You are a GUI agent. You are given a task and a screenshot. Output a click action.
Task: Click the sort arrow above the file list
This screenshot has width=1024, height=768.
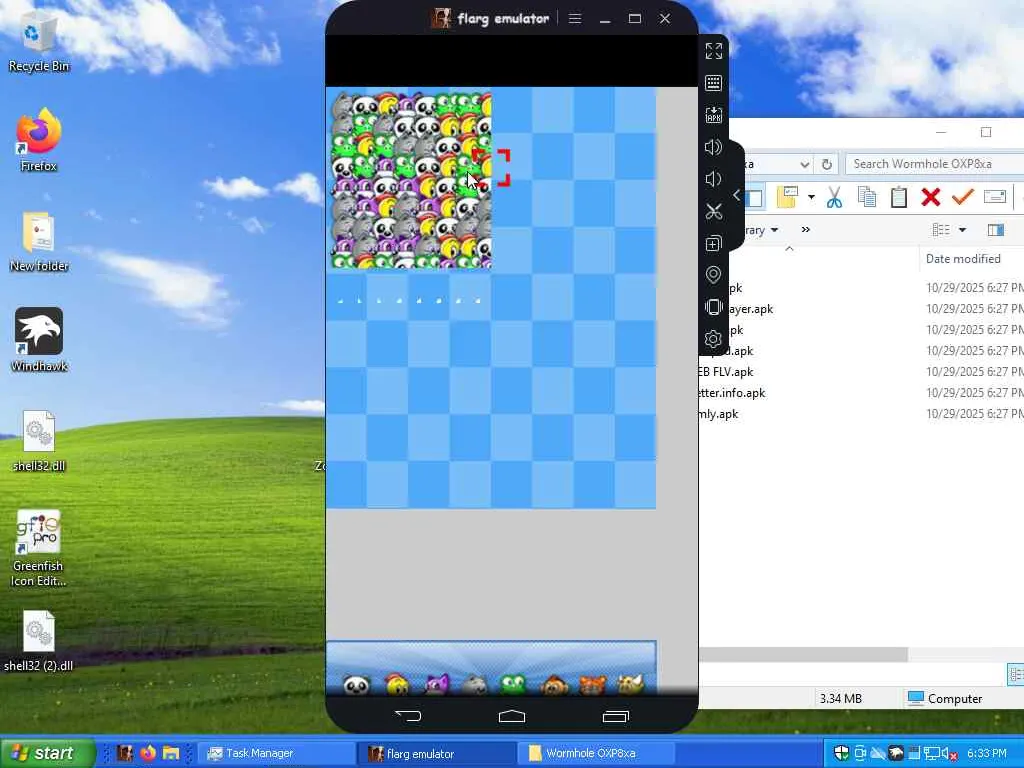point(790,249)
